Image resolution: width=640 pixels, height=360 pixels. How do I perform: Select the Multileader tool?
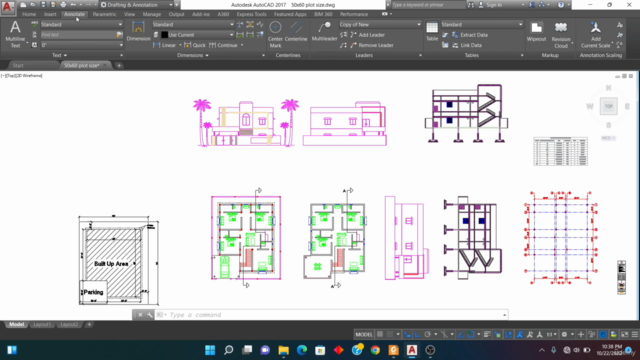pyautogui.click(x=324, y=31)
